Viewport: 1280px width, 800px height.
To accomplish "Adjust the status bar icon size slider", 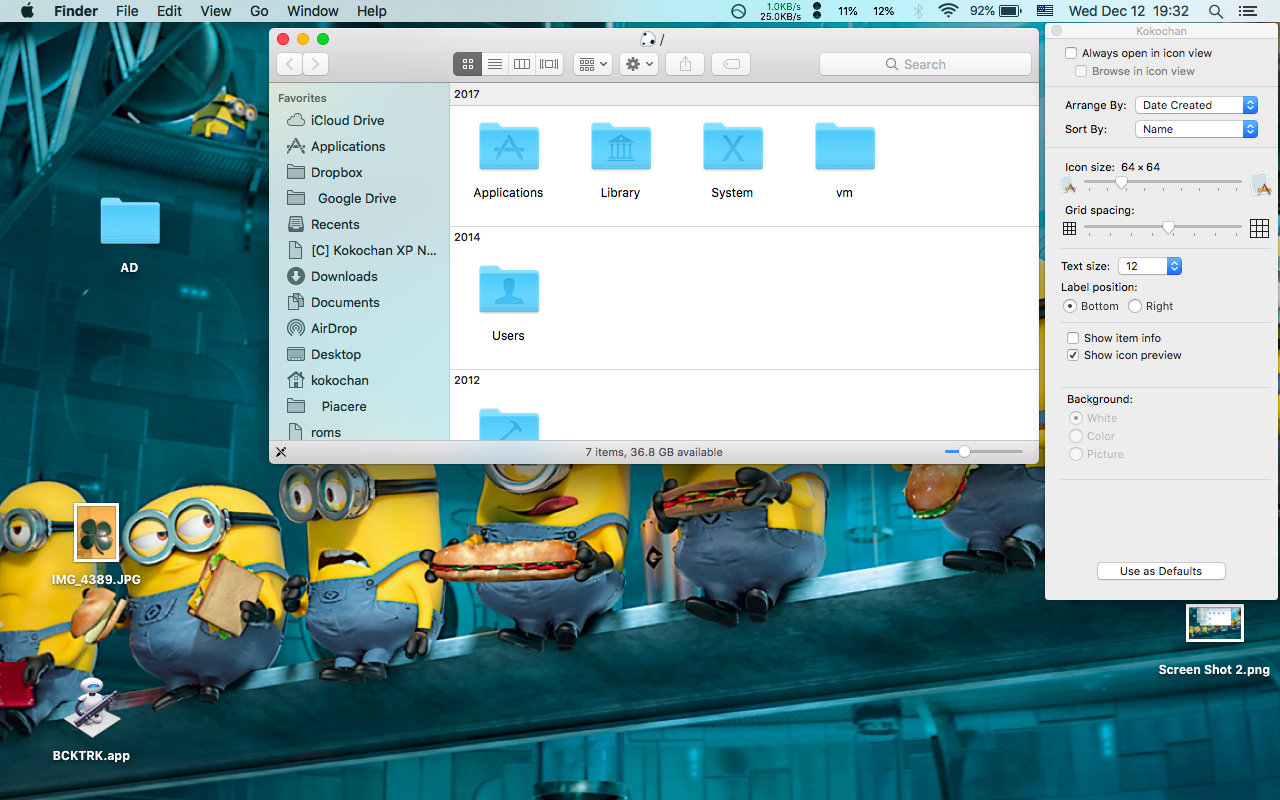I will pos(964,452).
